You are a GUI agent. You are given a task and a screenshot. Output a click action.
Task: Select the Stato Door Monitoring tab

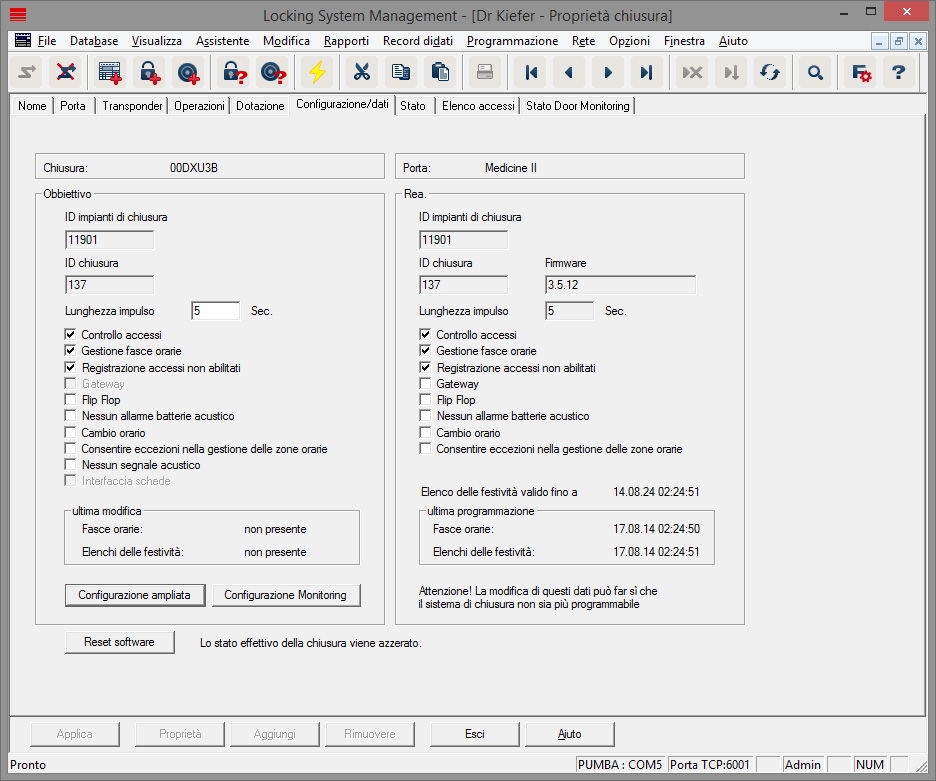click(578, 105)
